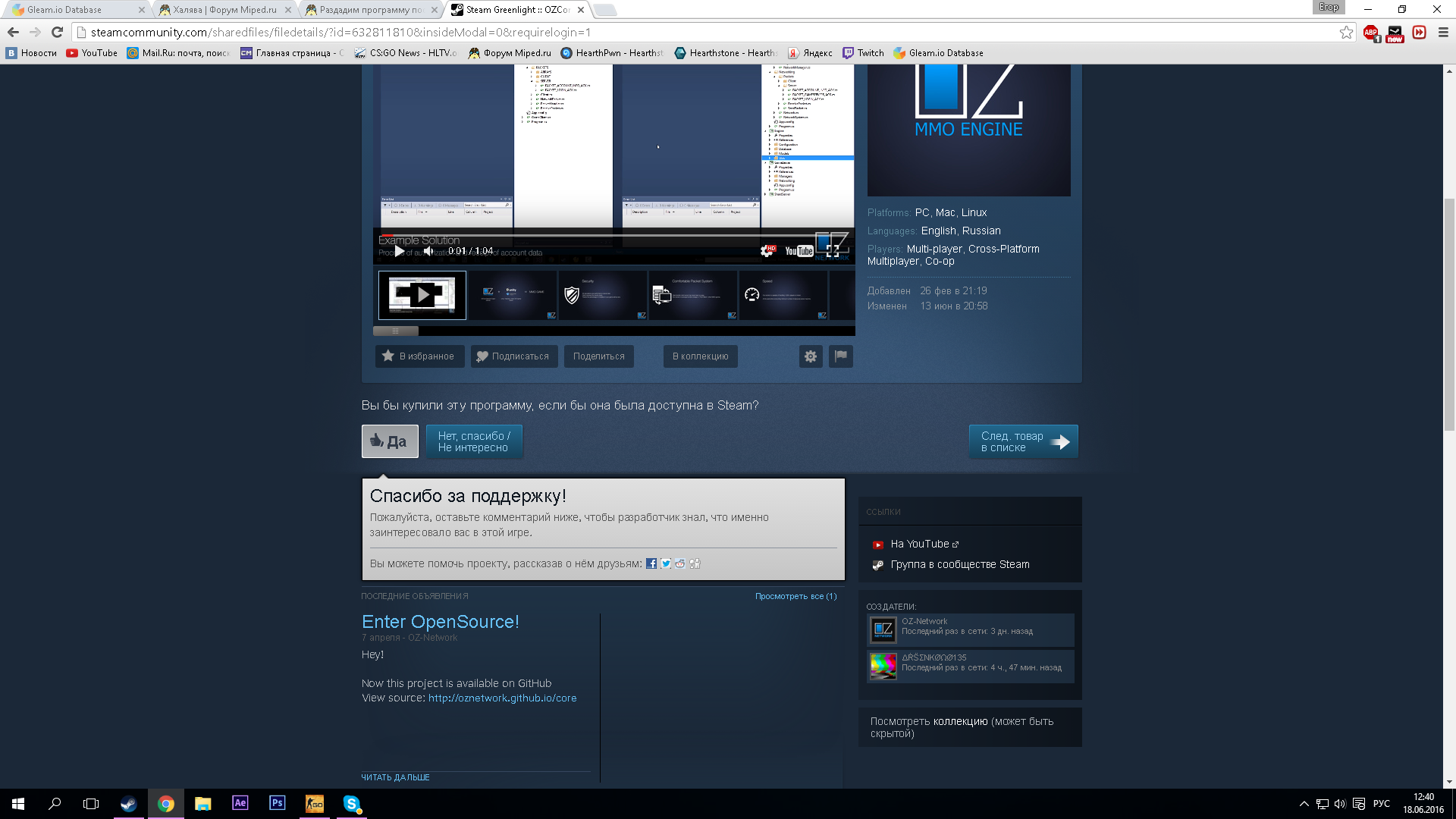Screen dimensions: 1456x819
Task: Click ЧИТАТЬ ДАЛЬШЕ to read more
Action: 395,777
